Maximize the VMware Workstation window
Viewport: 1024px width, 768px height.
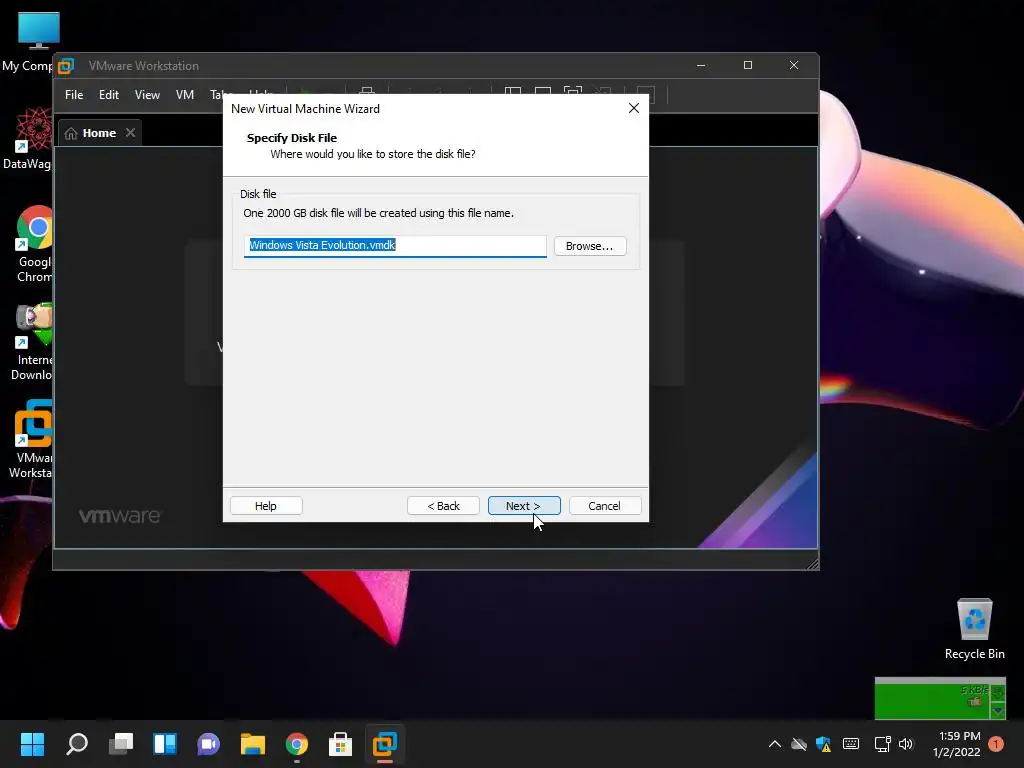[x=748, y=65]
